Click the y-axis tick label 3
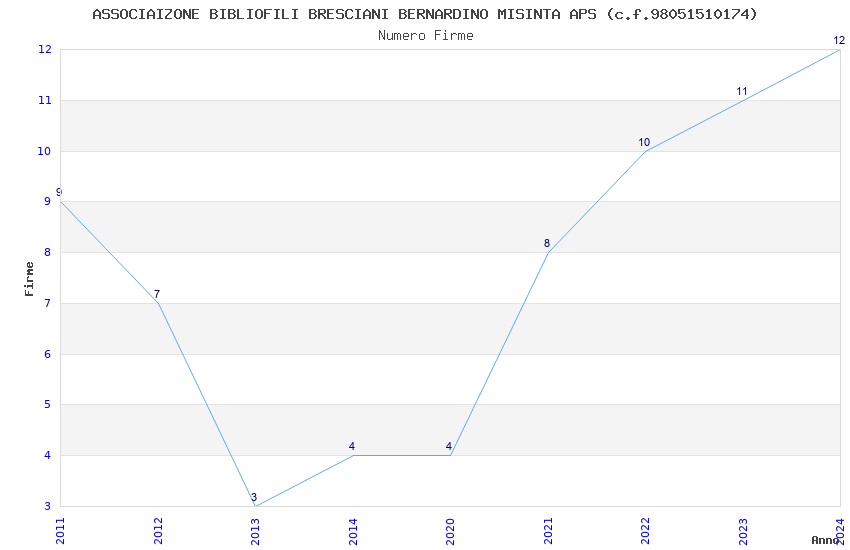 tap(48, 507)
